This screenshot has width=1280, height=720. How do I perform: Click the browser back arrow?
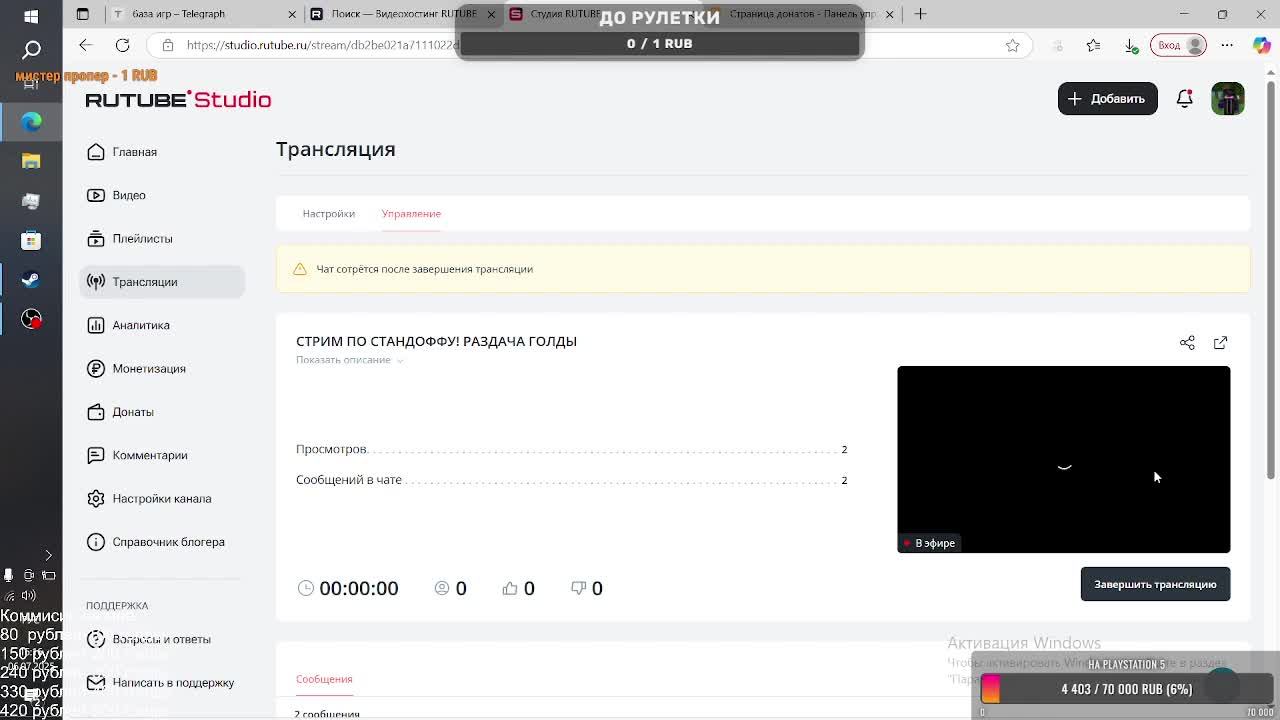point(85,45)
